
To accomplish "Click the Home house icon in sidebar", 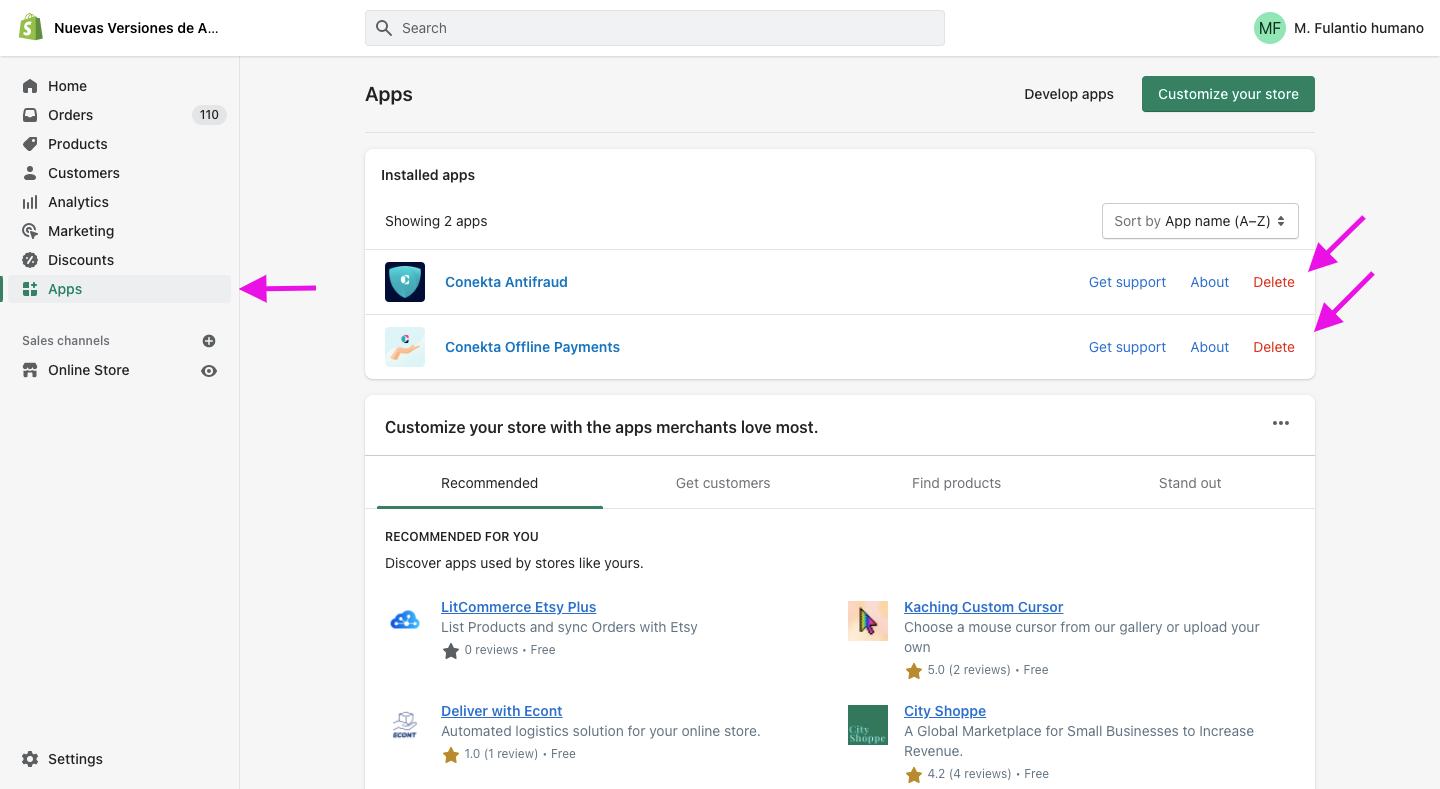I will pyautogui.click(x=30, y=86).
